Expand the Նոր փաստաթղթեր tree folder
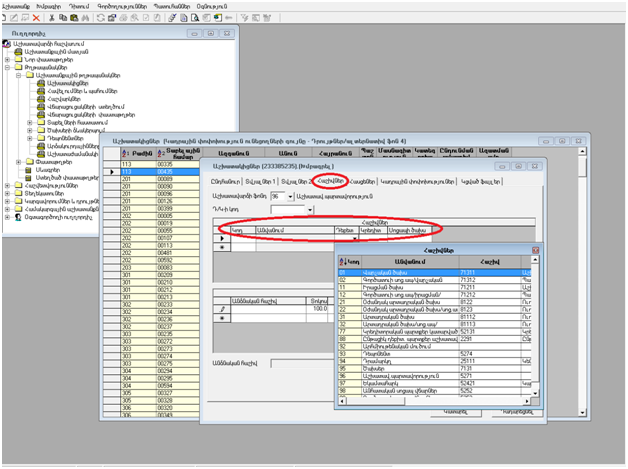Image resolution: width=628 pixels, height=469 pixels. (x=8, y=61)
